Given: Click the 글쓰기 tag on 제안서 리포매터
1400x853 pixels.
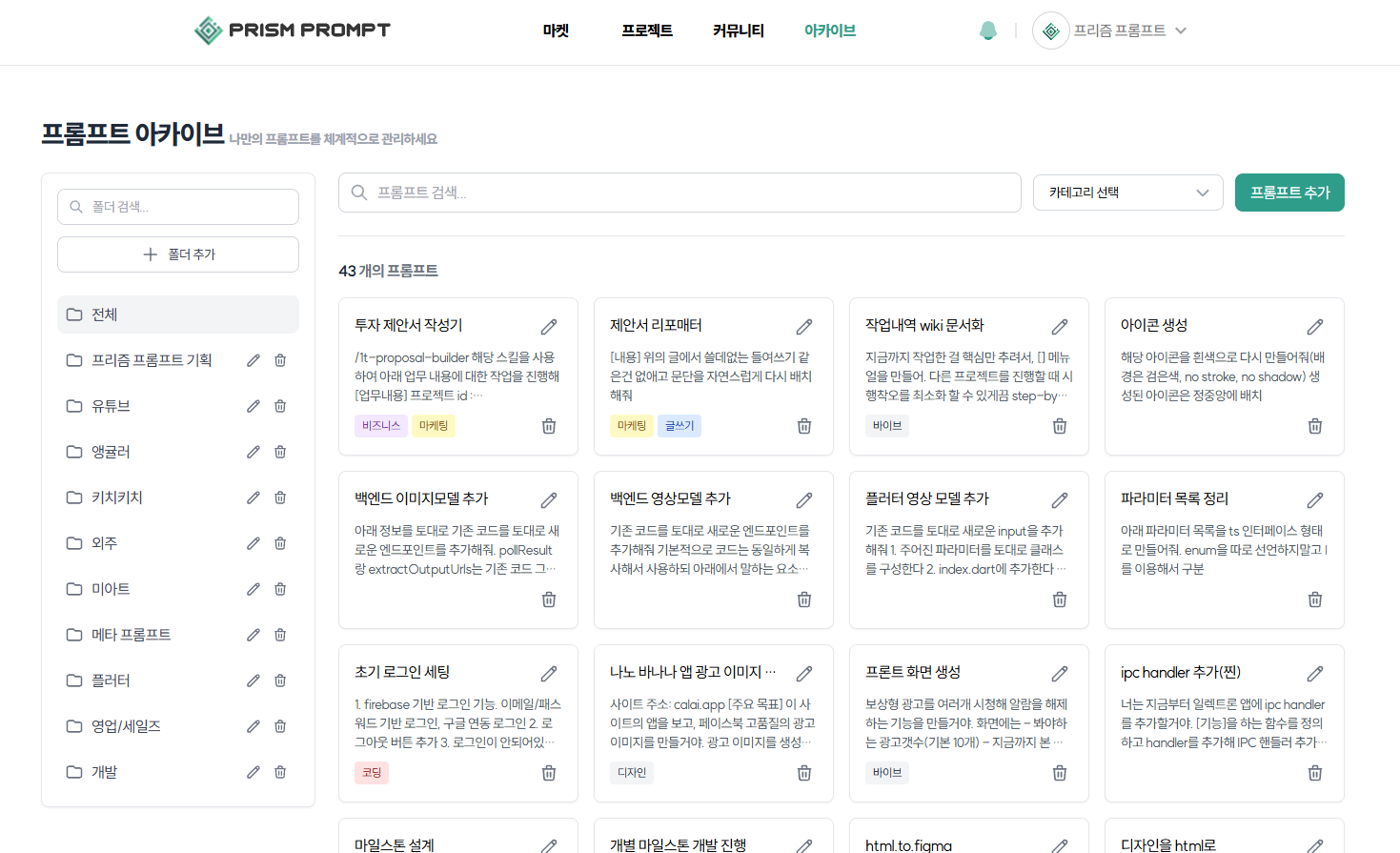Looking at the screenshot, I should pyautogui.click(x=680, y=426).
